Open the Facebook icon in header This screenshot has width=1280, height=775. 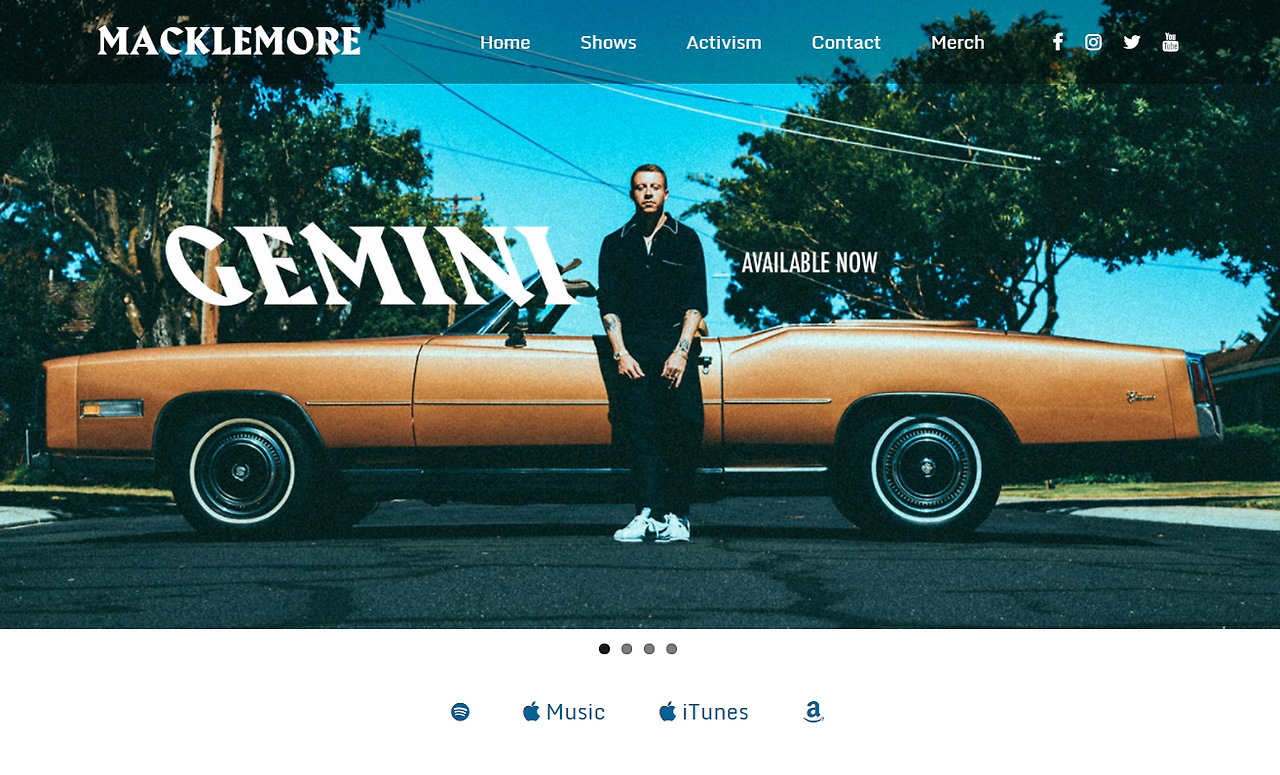[x=1058, y=42]
